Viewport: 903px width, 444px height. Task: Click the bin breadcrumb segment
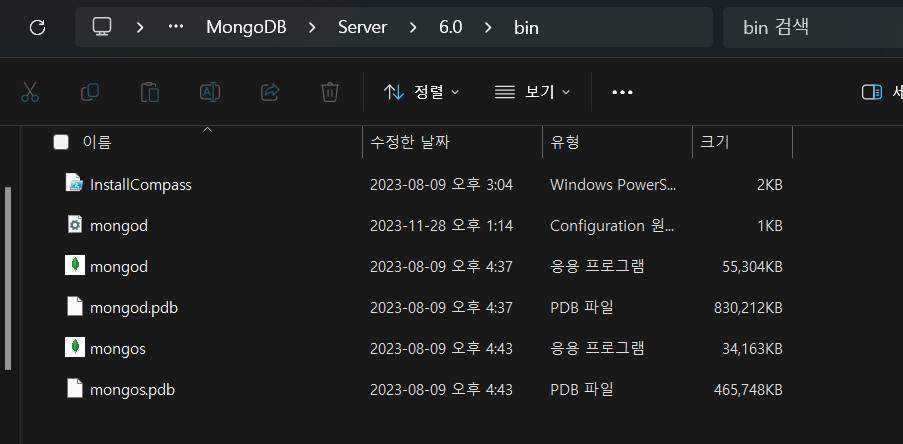pos(526,27)
